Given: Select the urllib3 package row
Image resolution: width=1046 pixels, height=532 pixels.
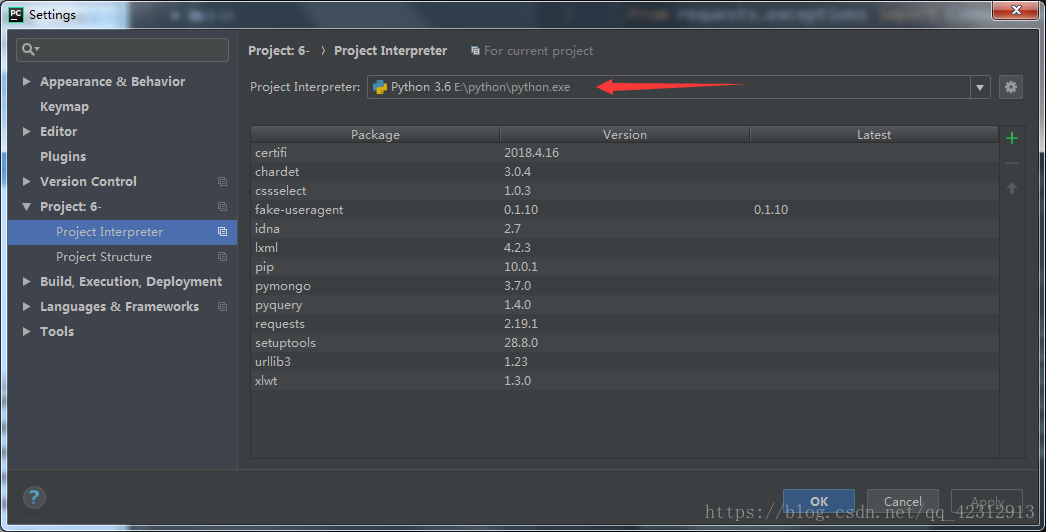Looking at the screenshot, I should coord(624,362).
